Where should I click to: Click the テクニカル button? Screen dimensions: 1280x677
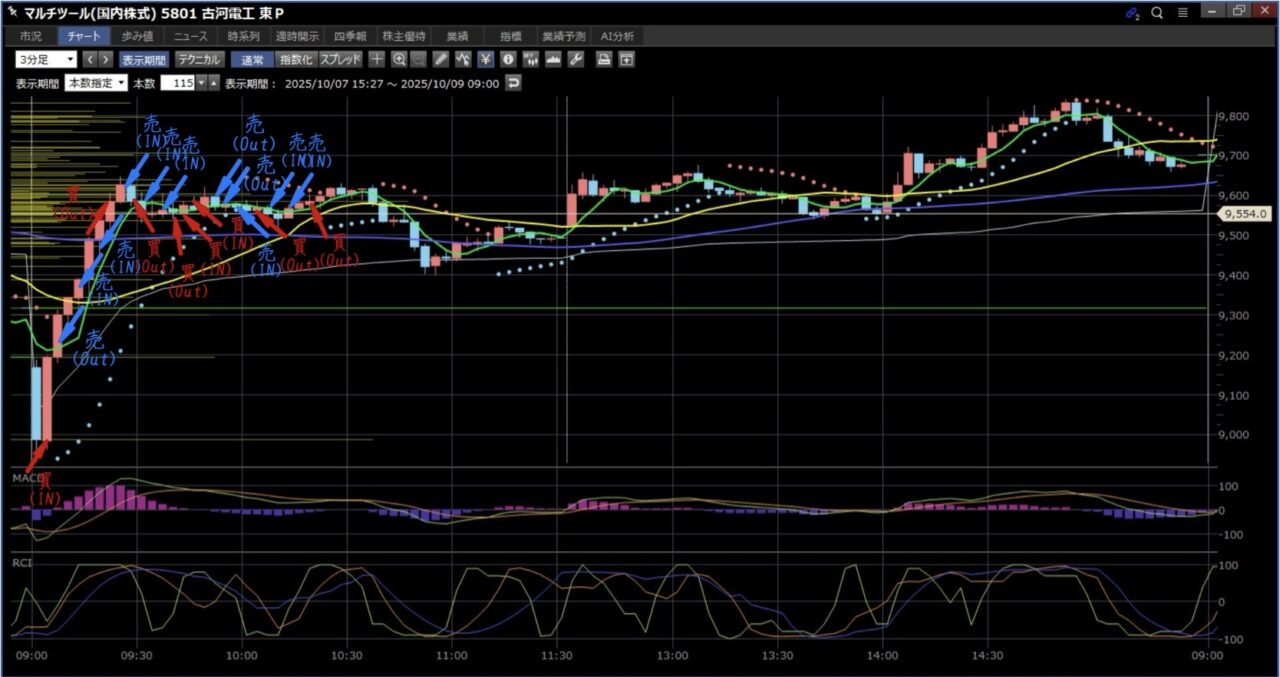coord(199,59)
